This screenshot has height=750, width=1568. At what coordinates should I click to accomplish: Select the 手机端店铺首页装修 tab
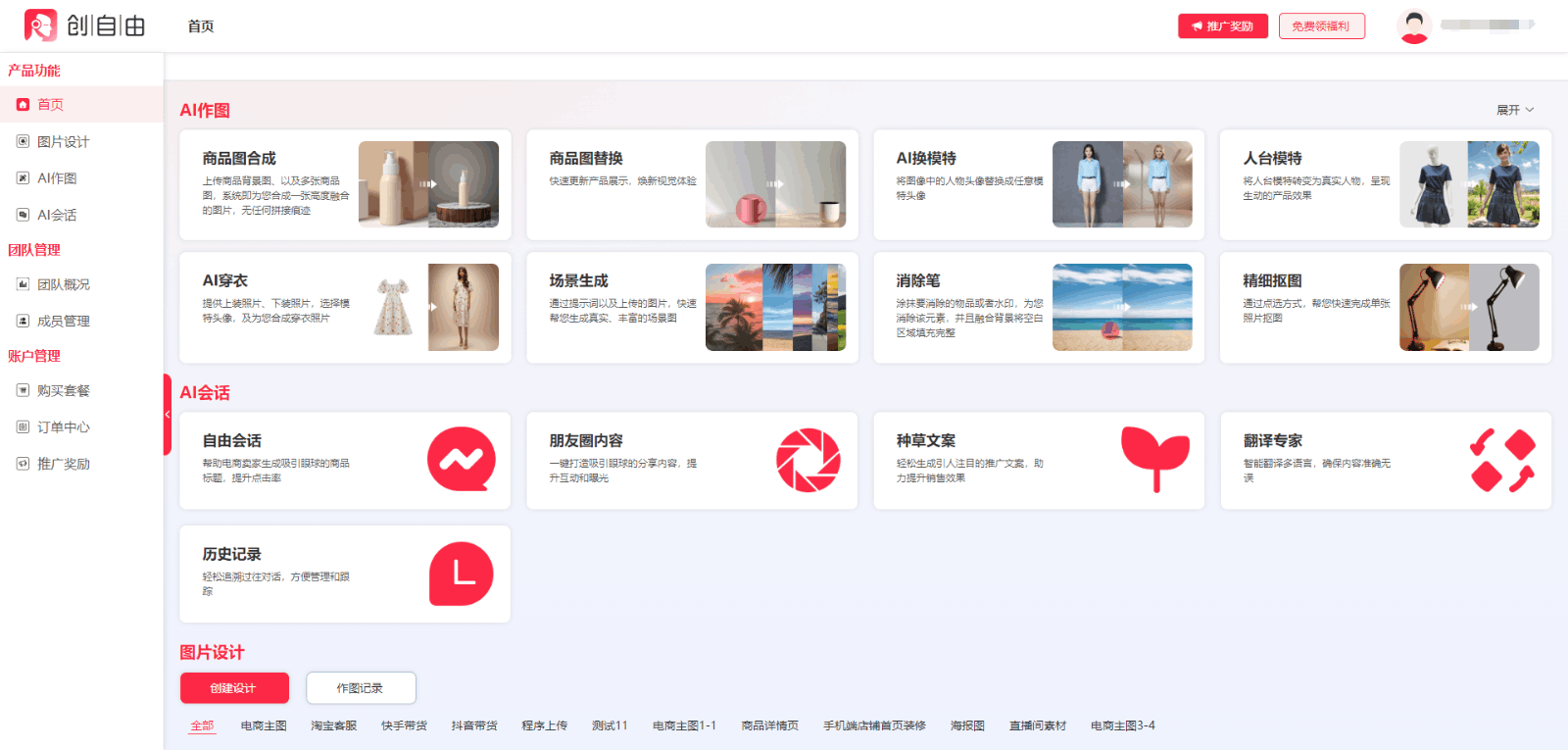click(874, 725)
